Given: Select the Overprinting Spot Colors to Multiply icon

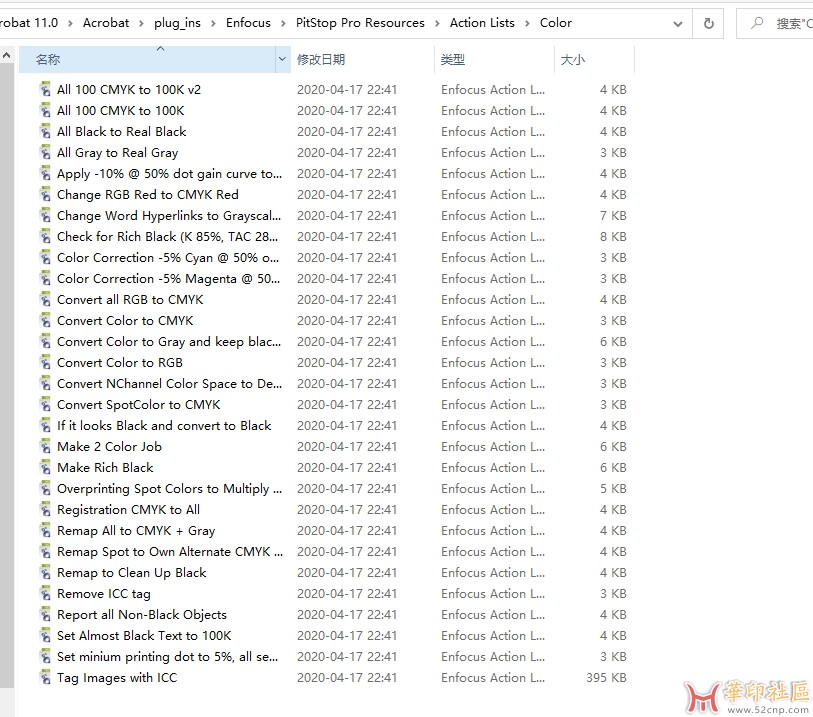Looking at the screenshot, I should [x=46, y=488].
